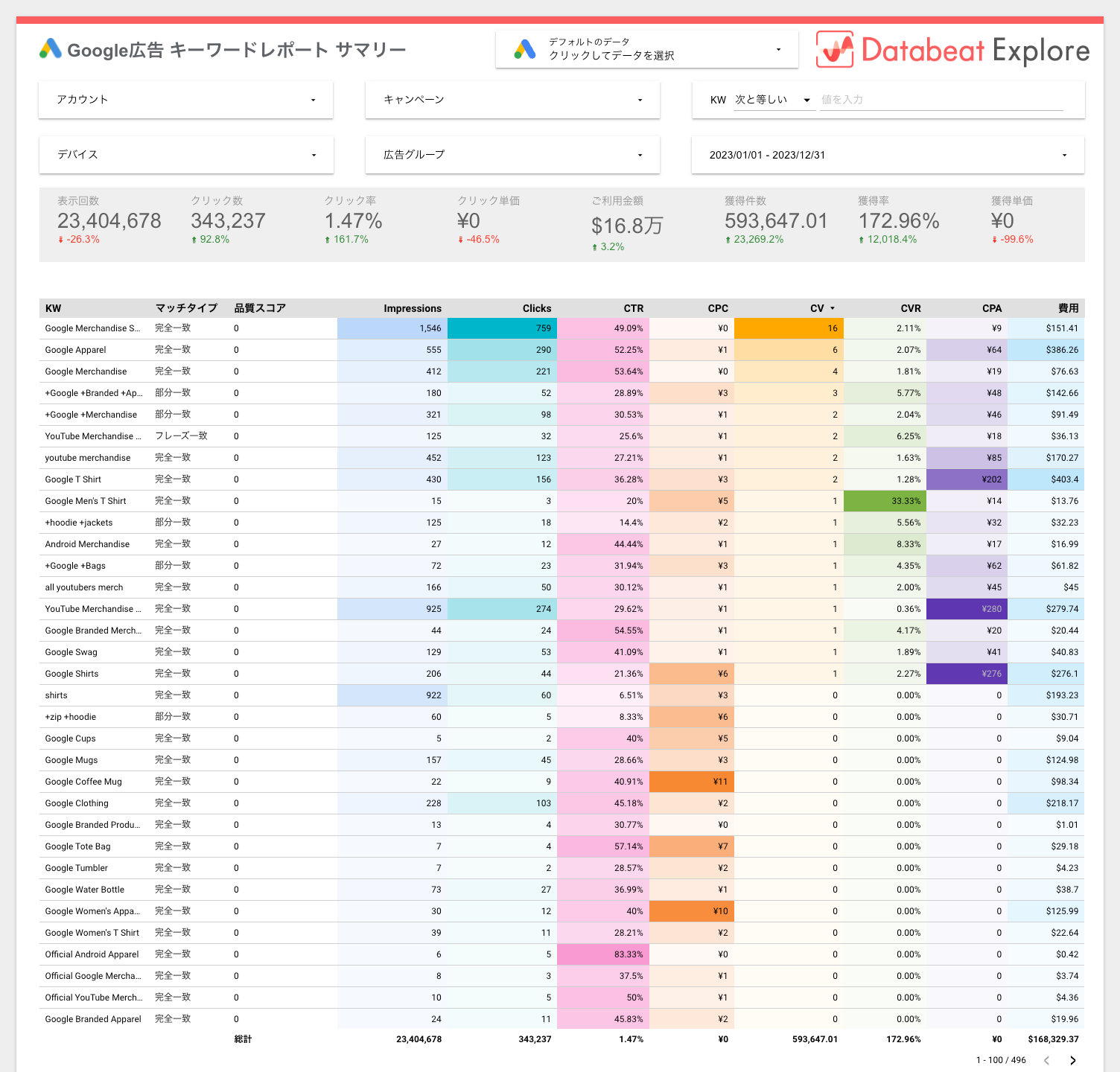The width and height of the screenshot is (1120, 1072).
Task: Click the Databeat Explore logo
Action: (952, 49)
